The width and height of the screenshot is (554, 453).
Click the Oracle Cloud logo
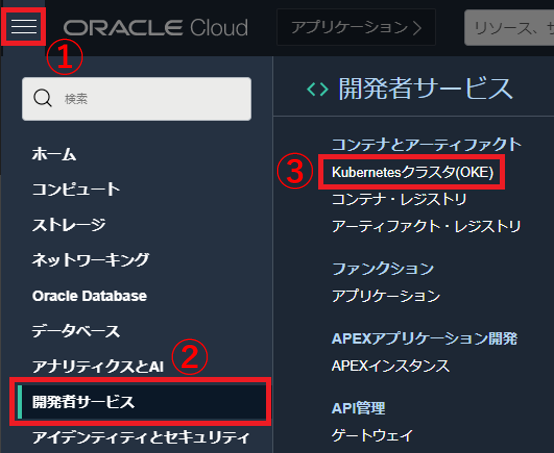[155, 28]
